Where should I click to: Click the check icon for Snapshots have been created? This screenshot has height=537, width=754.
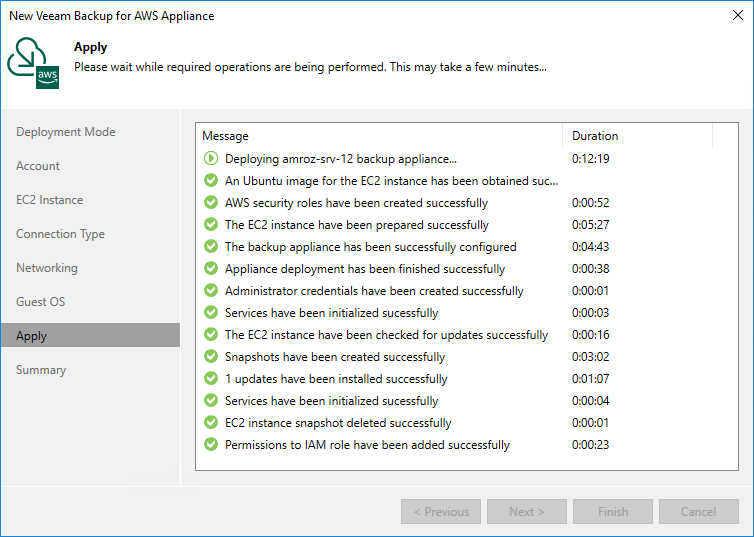tap(211, 356)
